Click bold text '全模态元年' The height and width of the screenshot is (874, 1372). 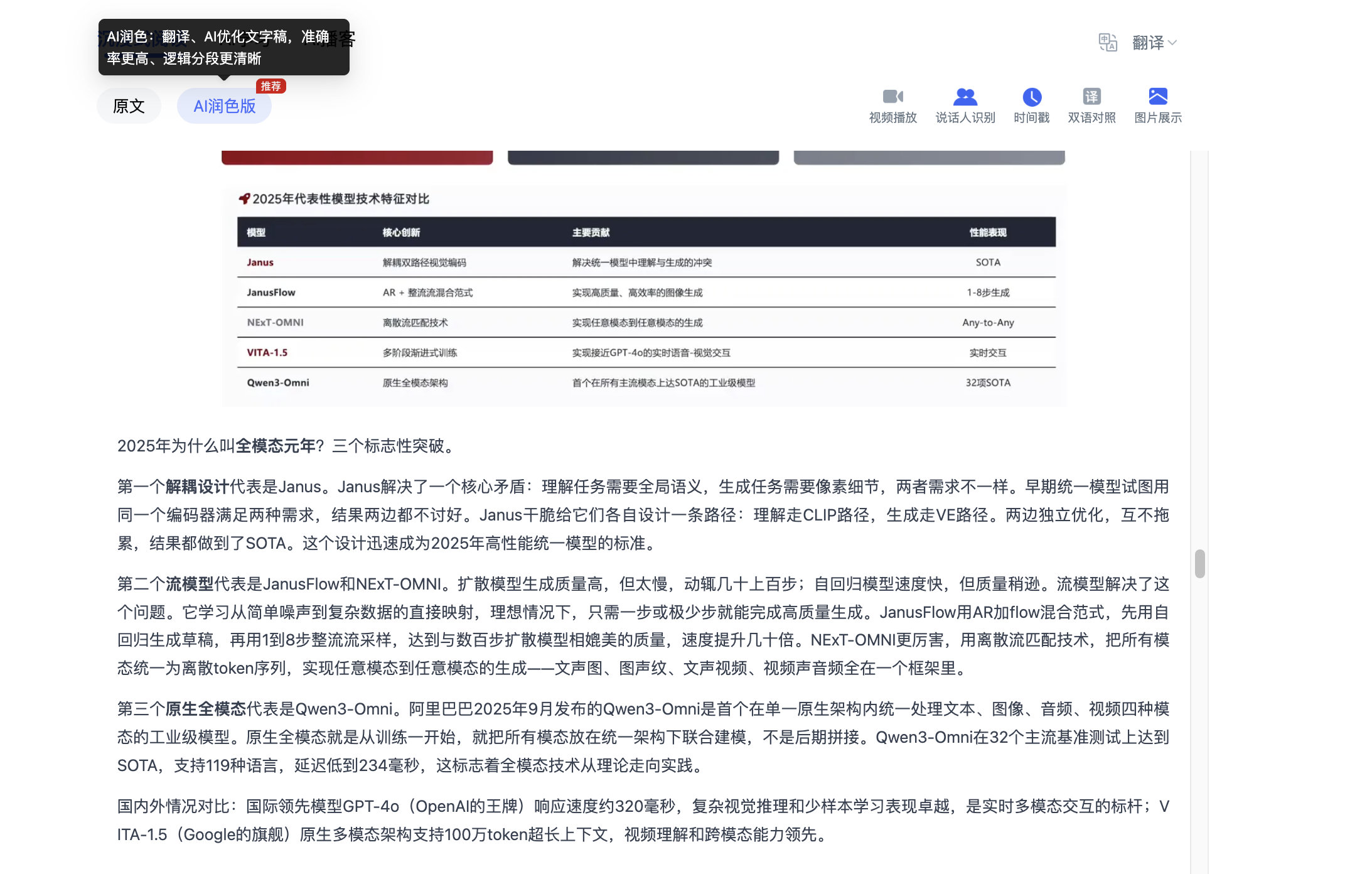pyautogui.click(x=276, y=446)
